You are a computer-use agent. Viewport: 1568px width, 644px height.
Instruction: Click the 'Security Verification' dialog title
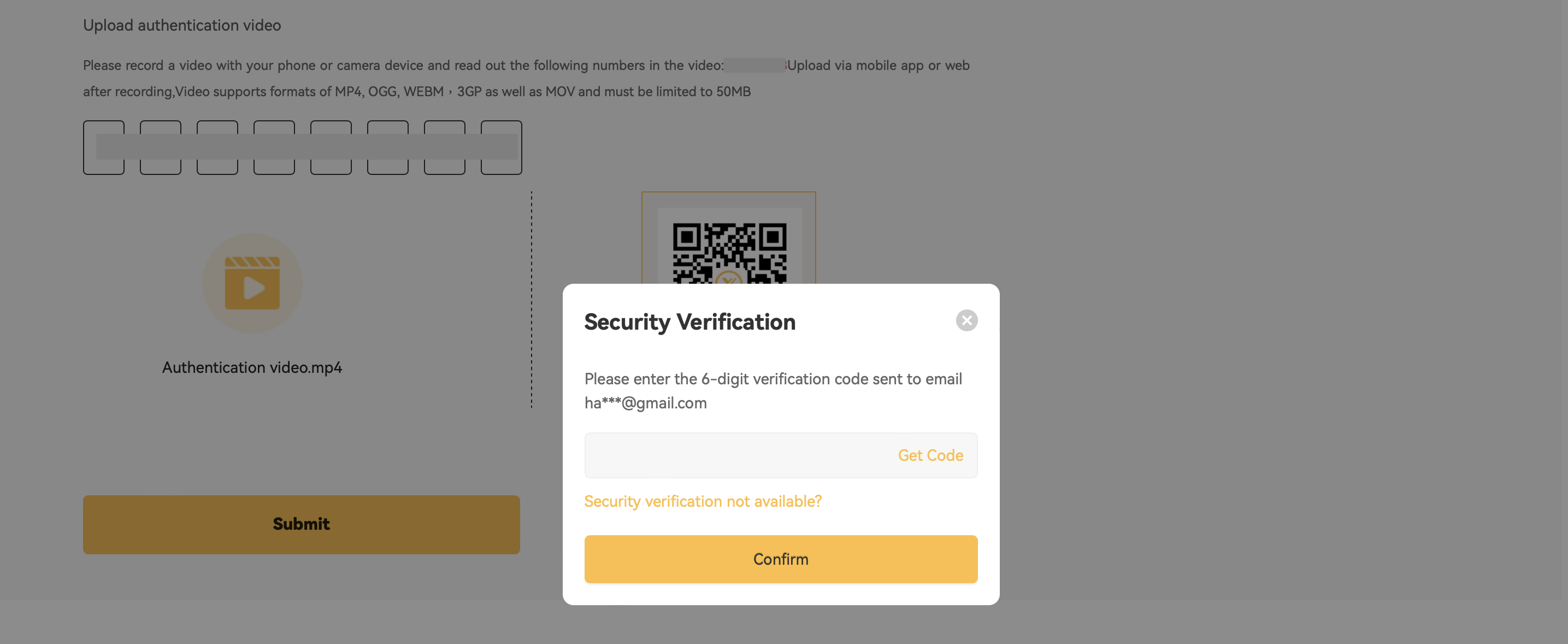click(689, 321)
